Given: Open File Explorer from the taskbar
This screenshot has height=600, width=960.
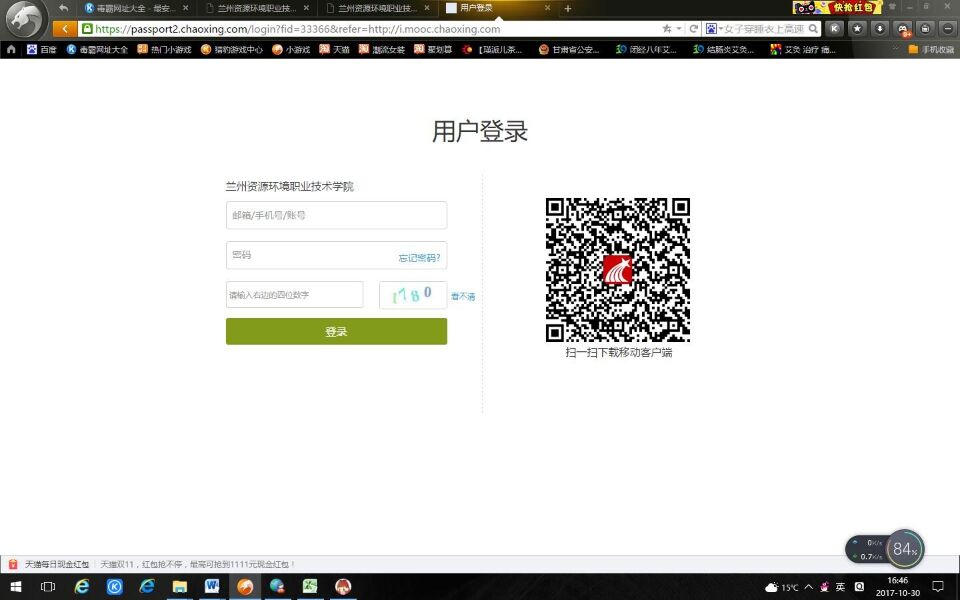Looking at the screenshot, I should 179,587.
